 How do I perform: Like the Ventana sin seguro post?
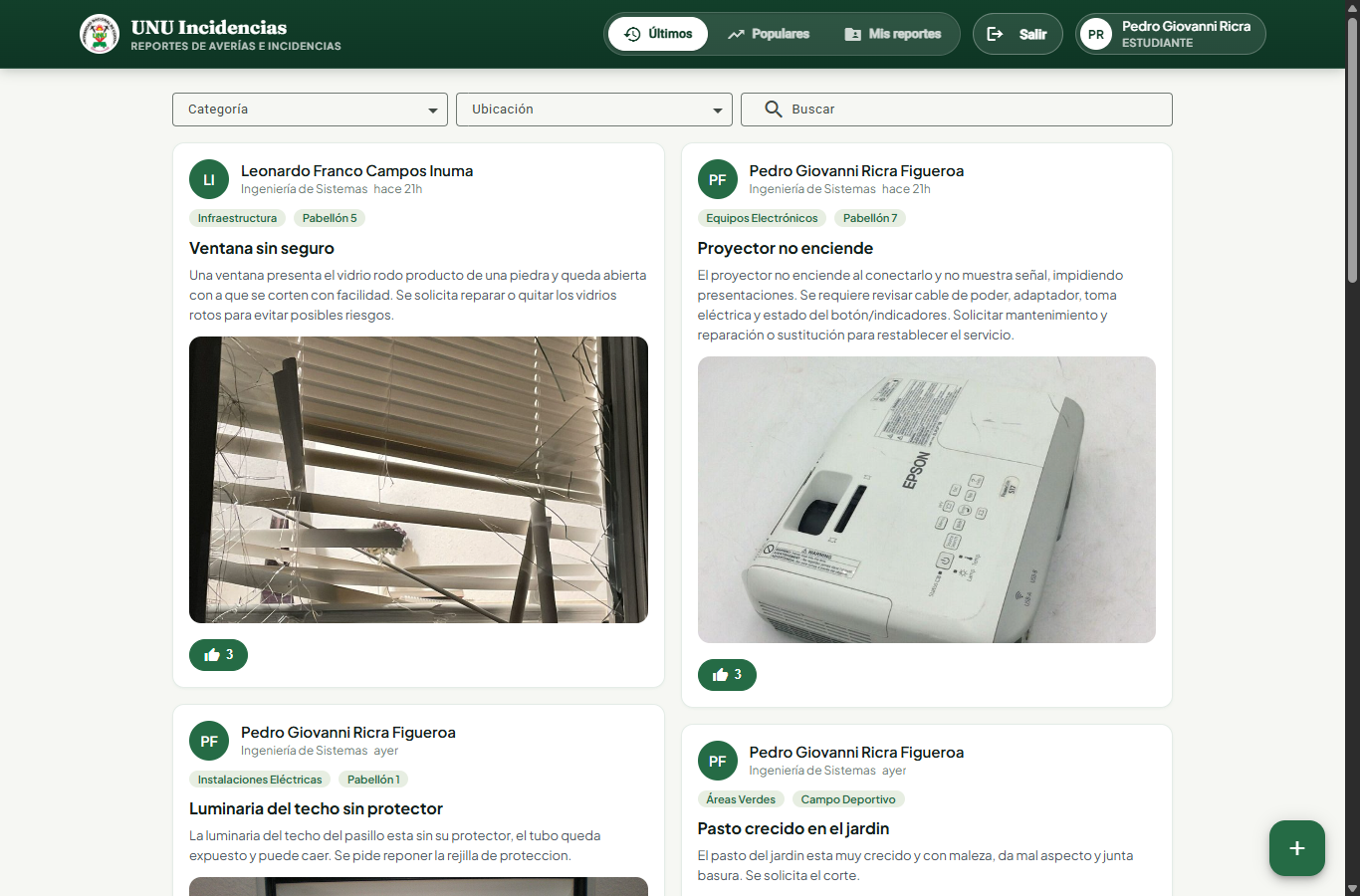click(218, 655)
